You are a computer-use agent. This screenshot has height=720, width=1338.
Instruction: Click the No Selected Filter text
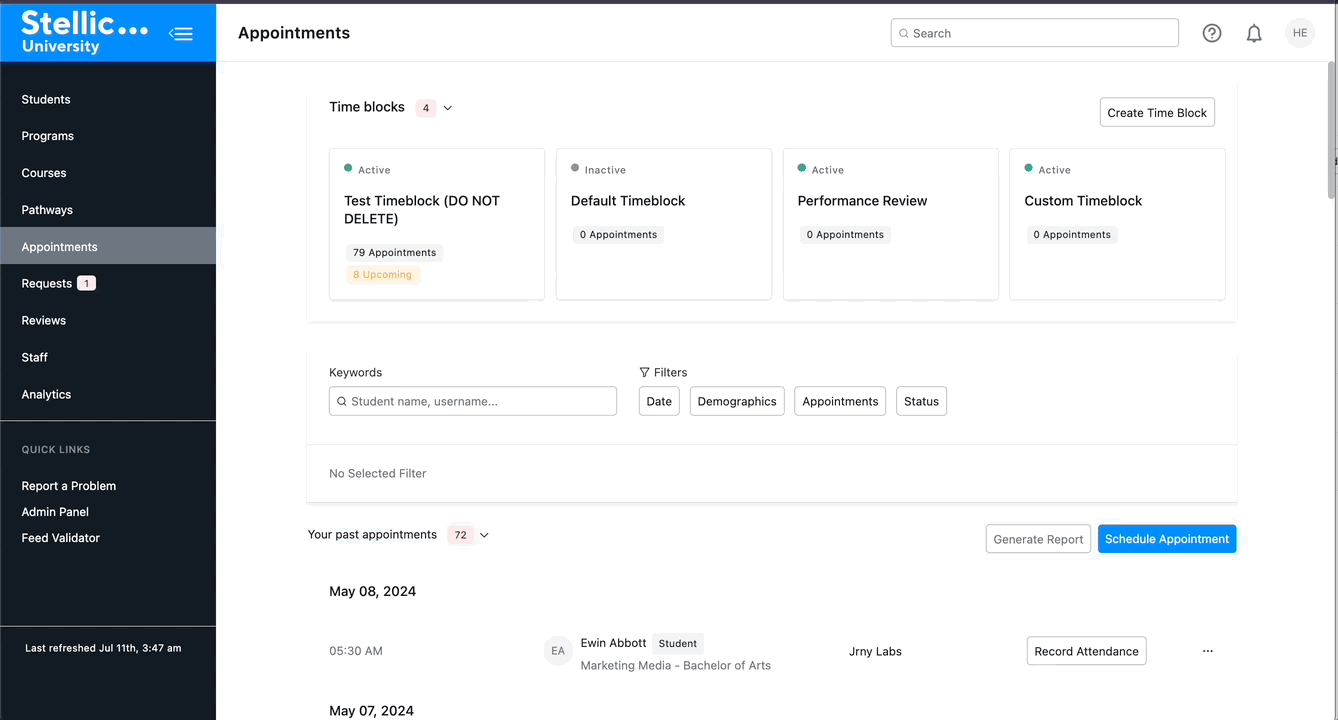[378, 473]
